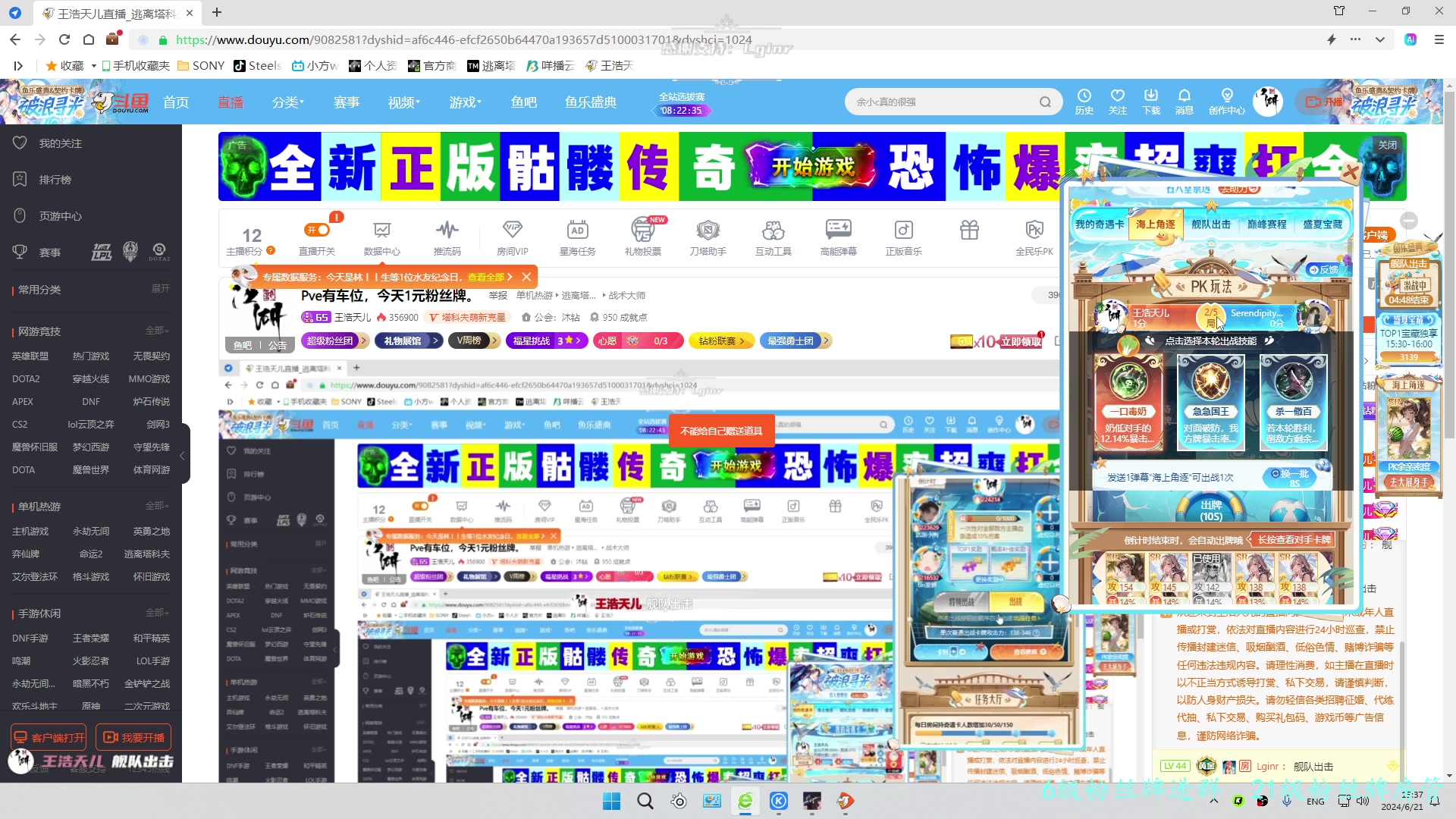The height and width of the screenshot is (819, 1456).
Task: Open 刀塔助手 tool icon
Action: (708, 237)
